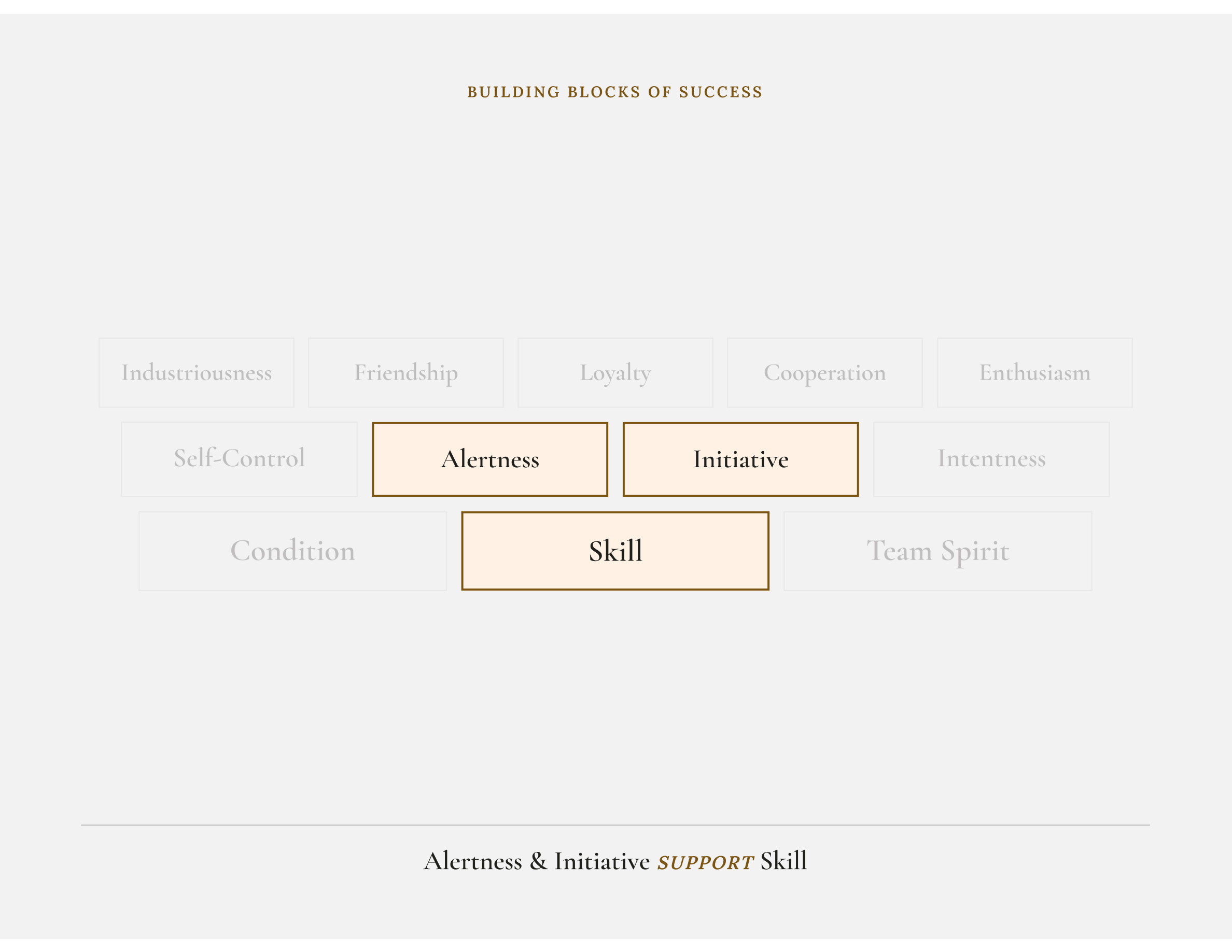Click the Alertness & Initiative caption text
Image resolution: width=1232 pixels, height=952 pixels.
coord(537,862)
